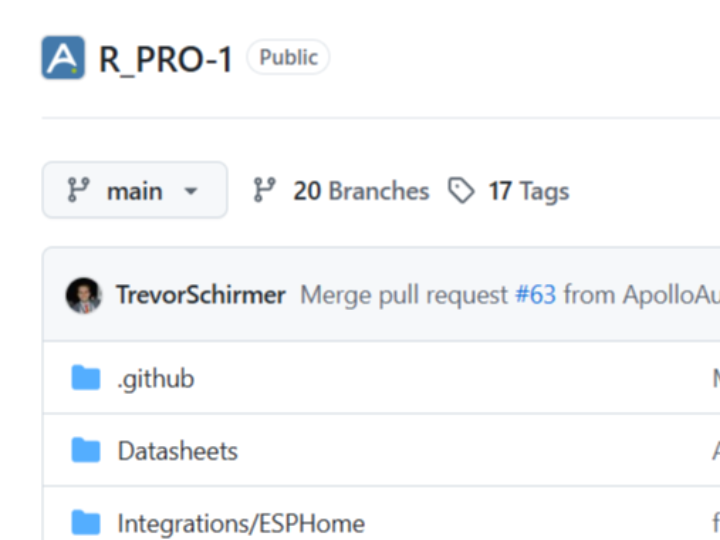Click the .github folder icon
Image resolution: width=720 pixels, height=540 pixels.
pyautogui.click(x=86, y=377)
